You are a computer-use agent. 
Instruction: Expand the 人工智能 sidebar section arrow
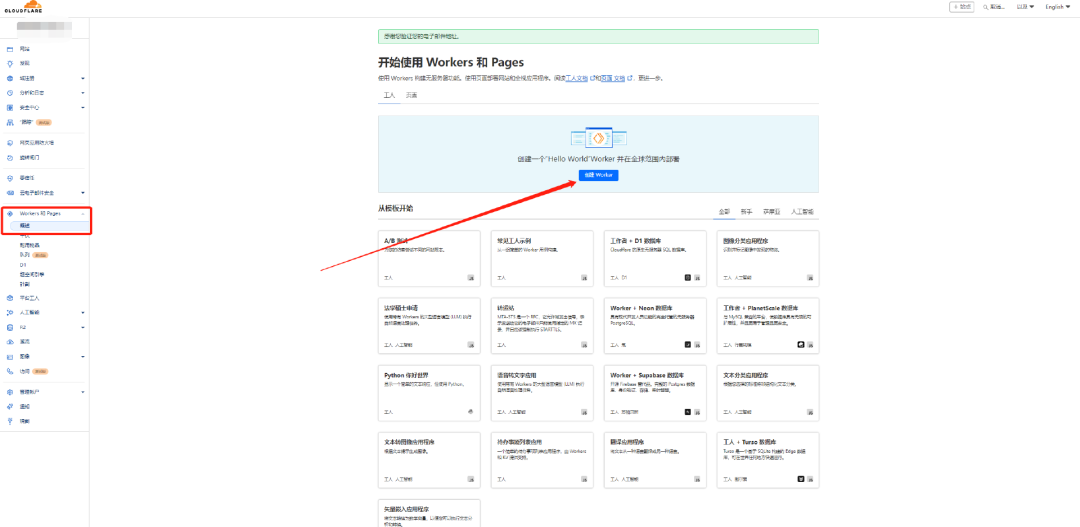point(83,313)
